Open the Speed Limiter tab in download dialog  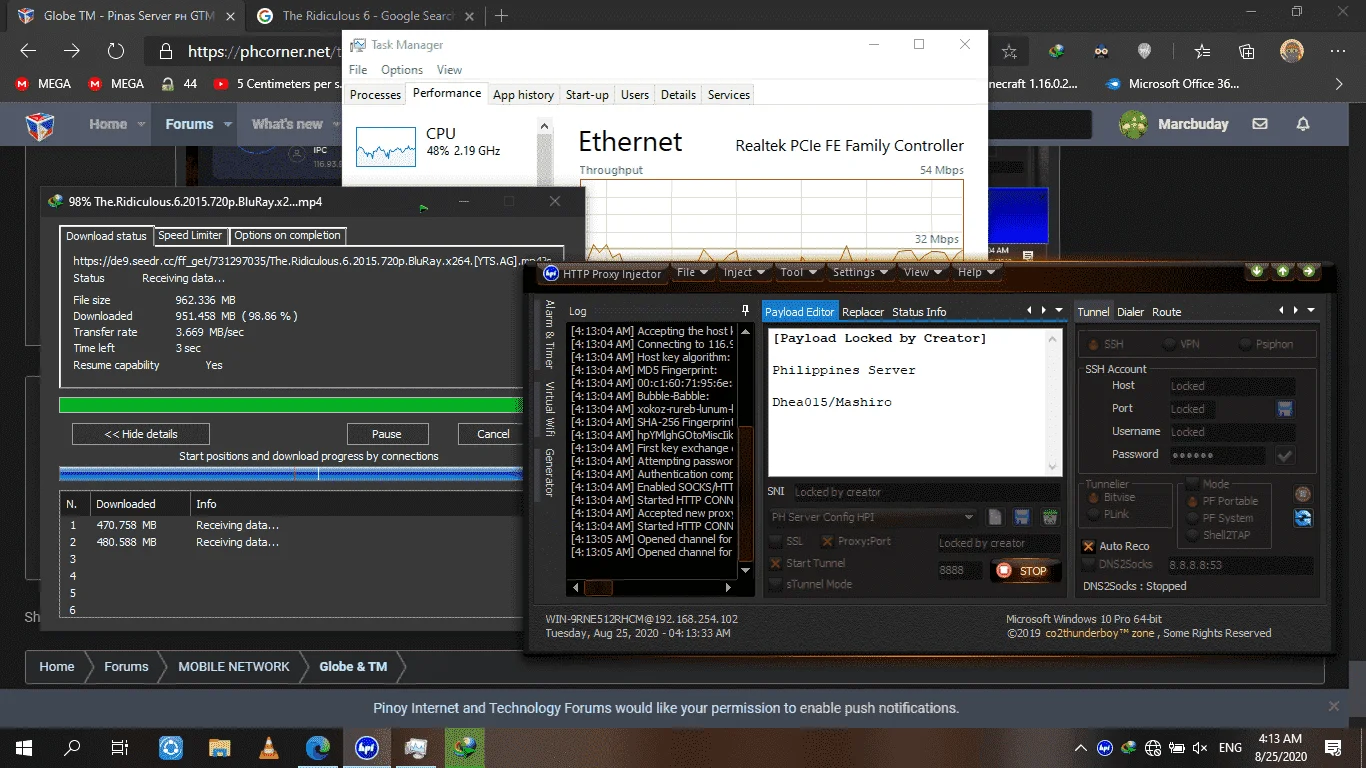(190, 236)
